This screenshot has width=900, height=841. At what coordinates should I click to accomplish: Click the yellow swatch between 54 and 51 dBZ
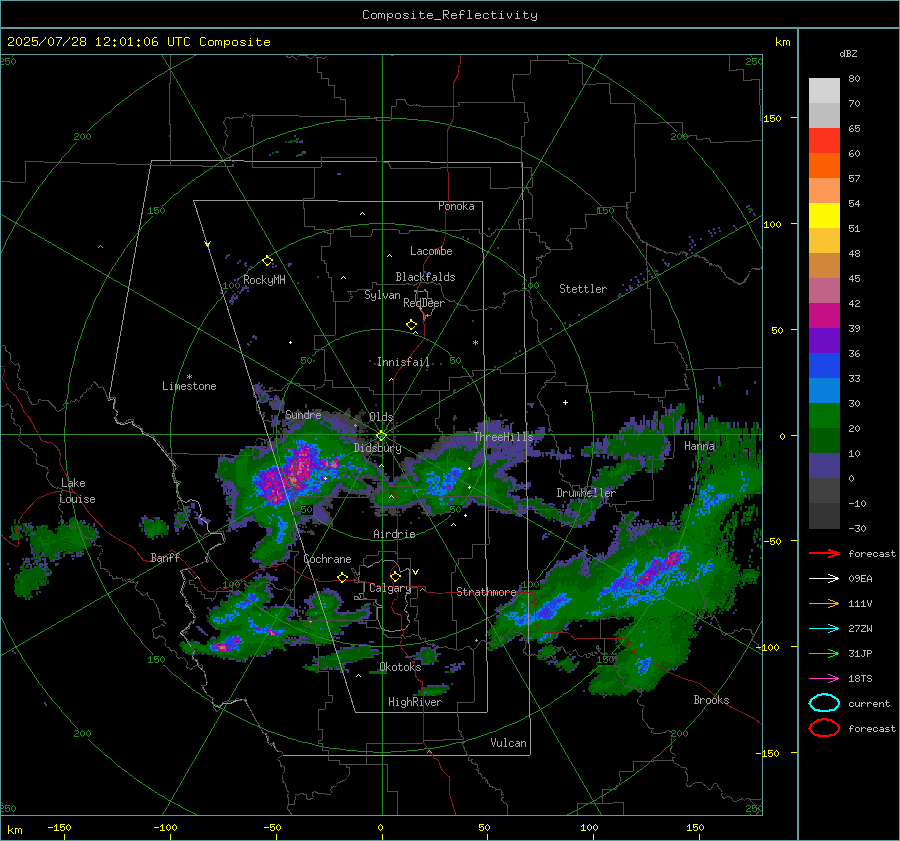pyautogui.click(x=824, y=216)
